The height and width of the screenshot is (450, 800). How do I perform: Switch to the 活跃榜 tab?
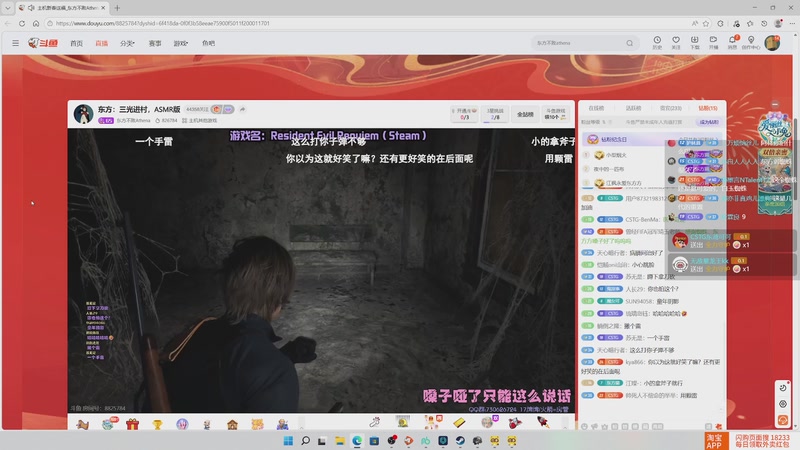coord(633,108)
